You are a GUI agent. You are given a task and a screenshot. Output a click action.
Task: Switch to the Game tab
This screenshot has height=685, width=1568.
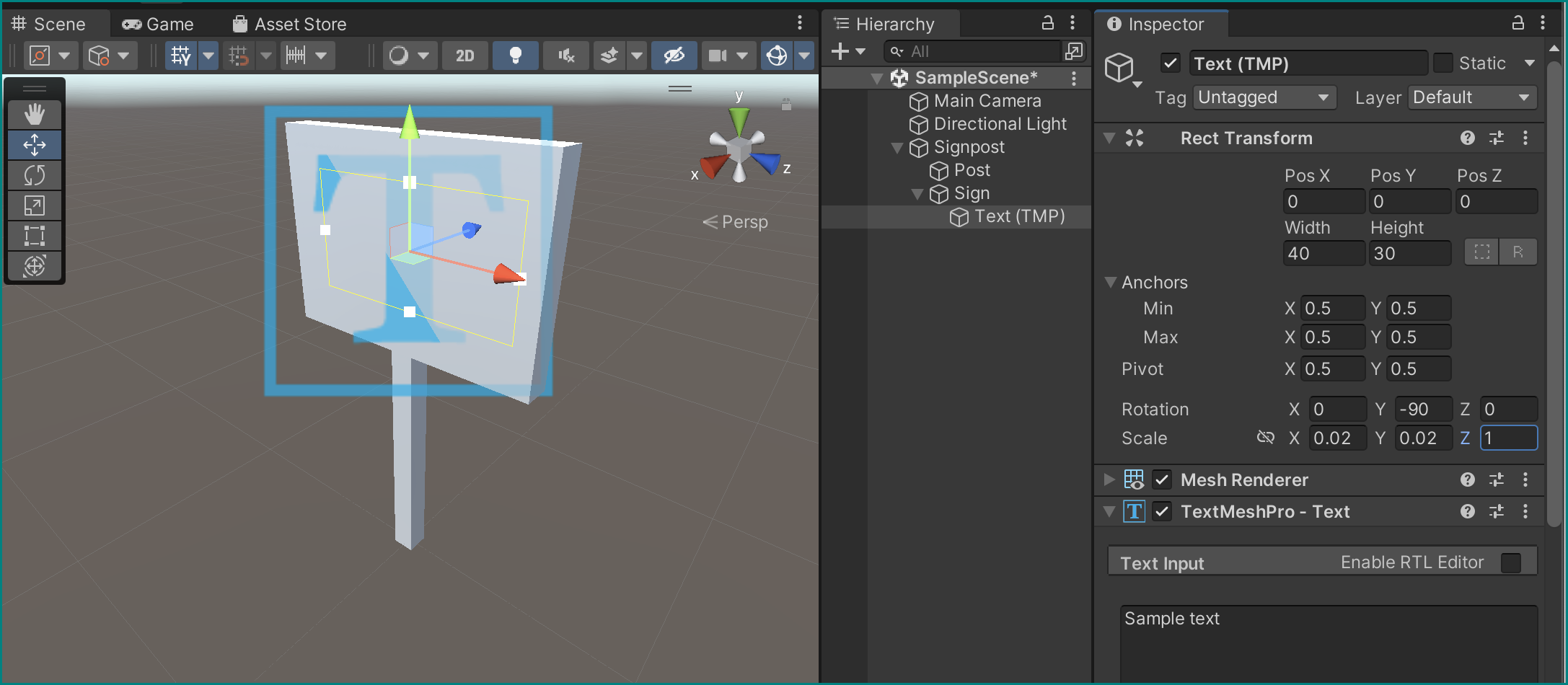point(159,24)
